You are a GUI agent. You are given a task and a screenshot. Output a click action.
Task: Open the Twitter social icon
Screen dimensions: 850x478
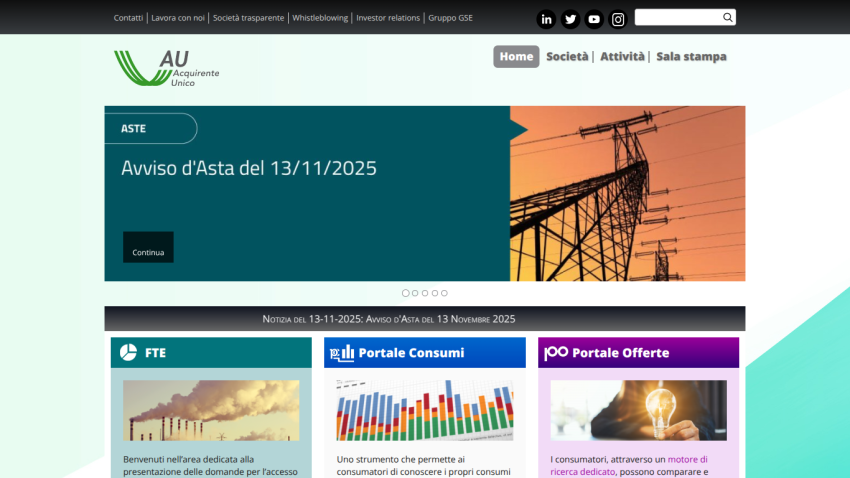[570, 20]
